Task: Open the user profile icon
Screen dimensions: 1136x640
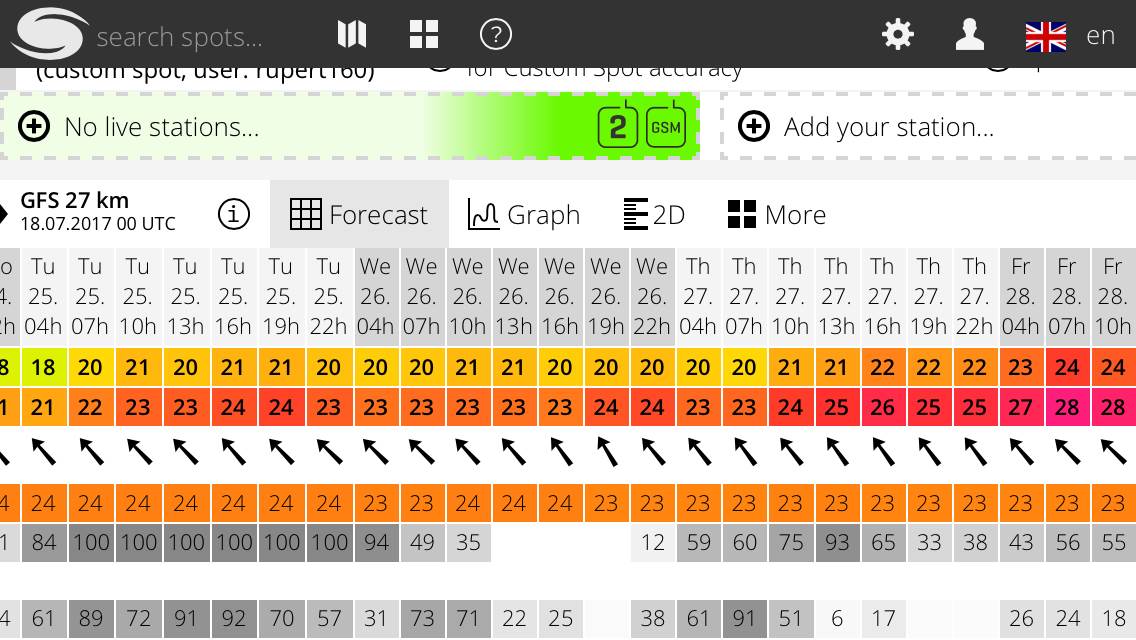Action: [969, 35]
